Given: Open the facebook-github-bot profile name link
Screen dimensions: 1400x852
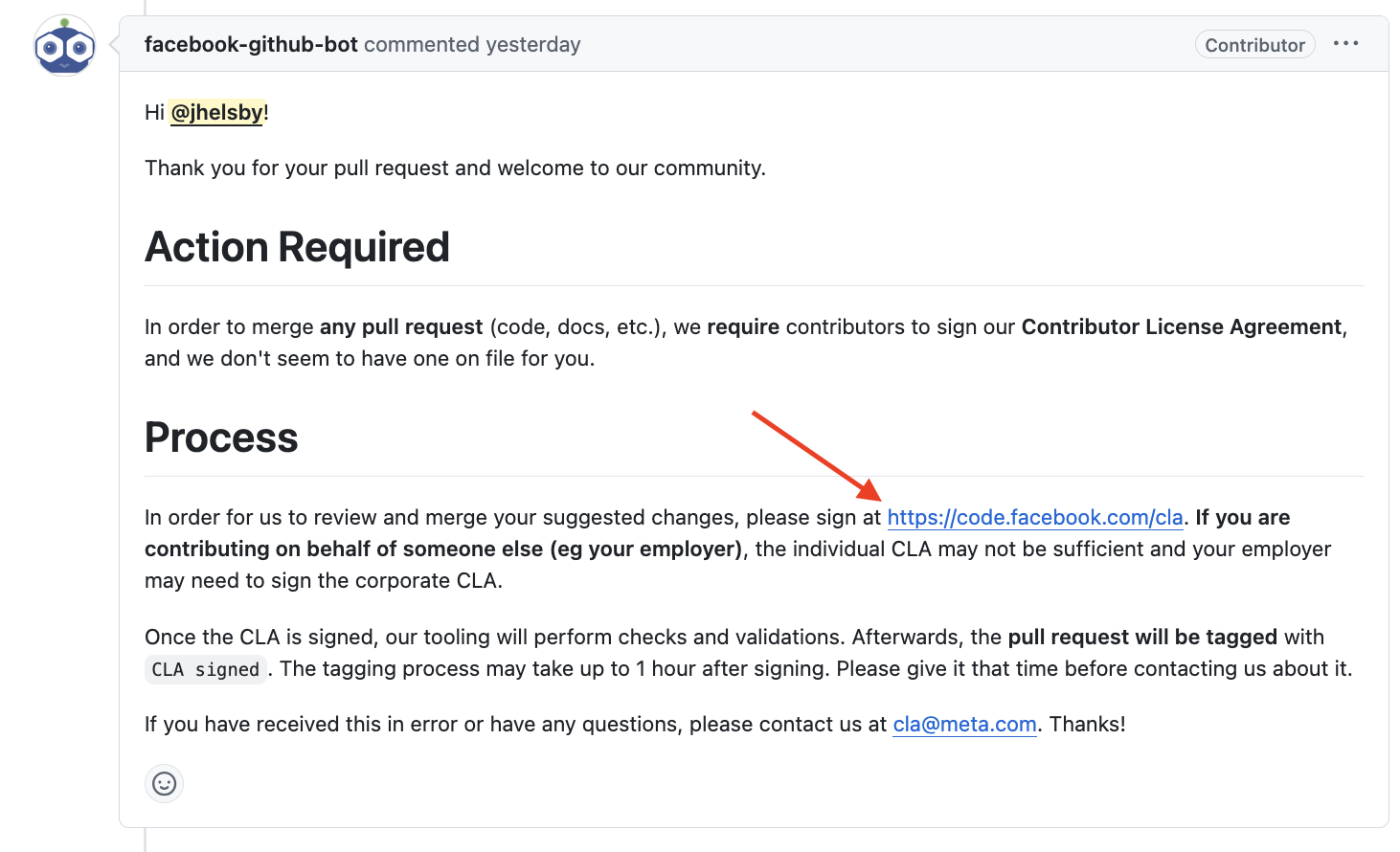Looking at the screenshot, I should (251, 45).
